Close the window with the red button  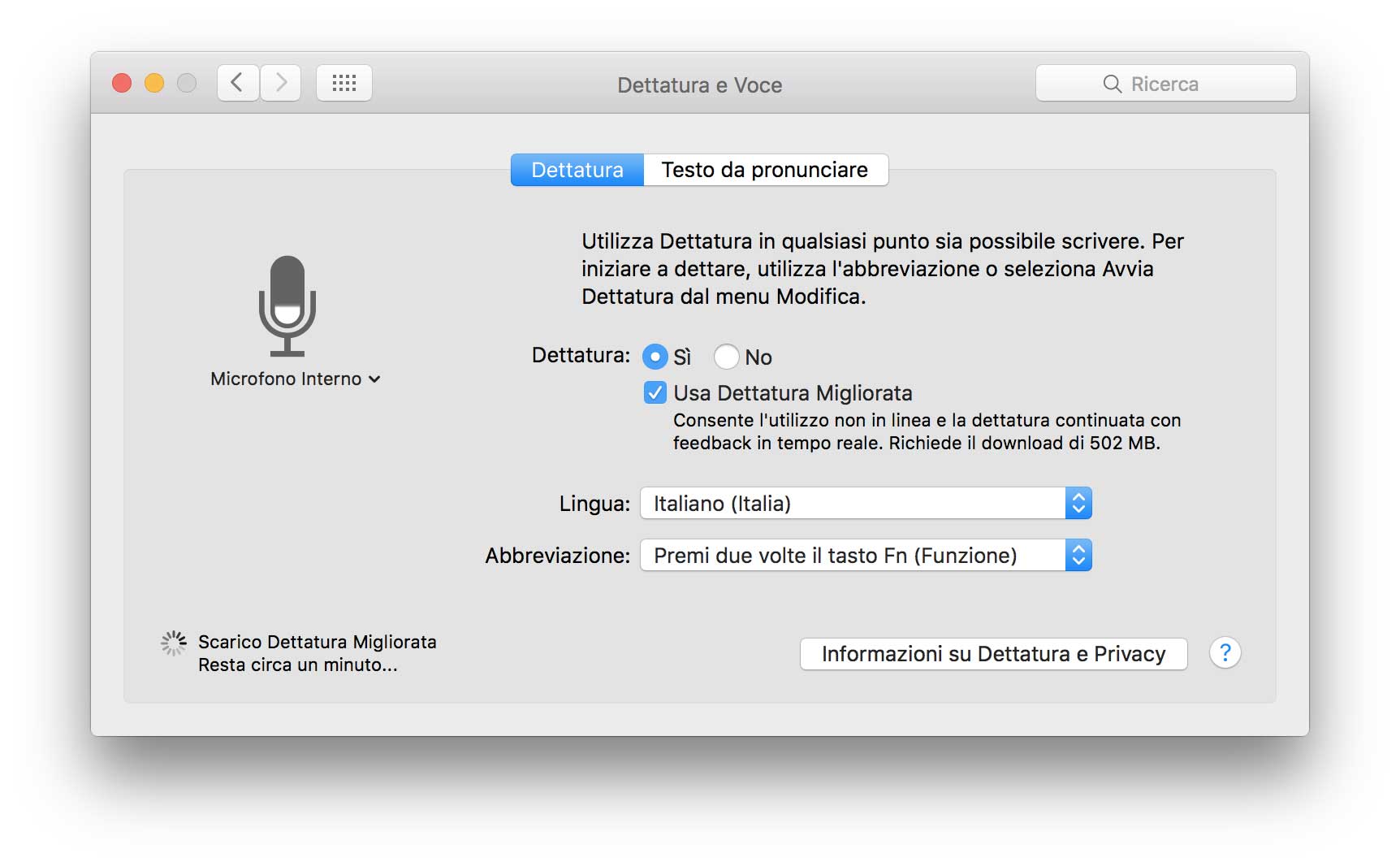point(122,83)
